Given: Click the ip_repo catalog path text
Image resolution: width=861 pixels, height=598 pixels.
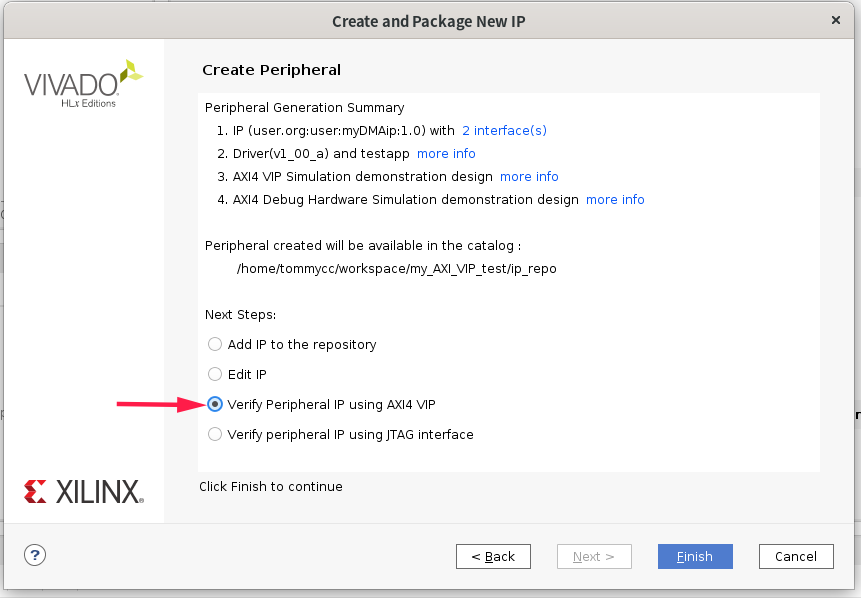Looking at the screenshot, I should click(396, 268).
